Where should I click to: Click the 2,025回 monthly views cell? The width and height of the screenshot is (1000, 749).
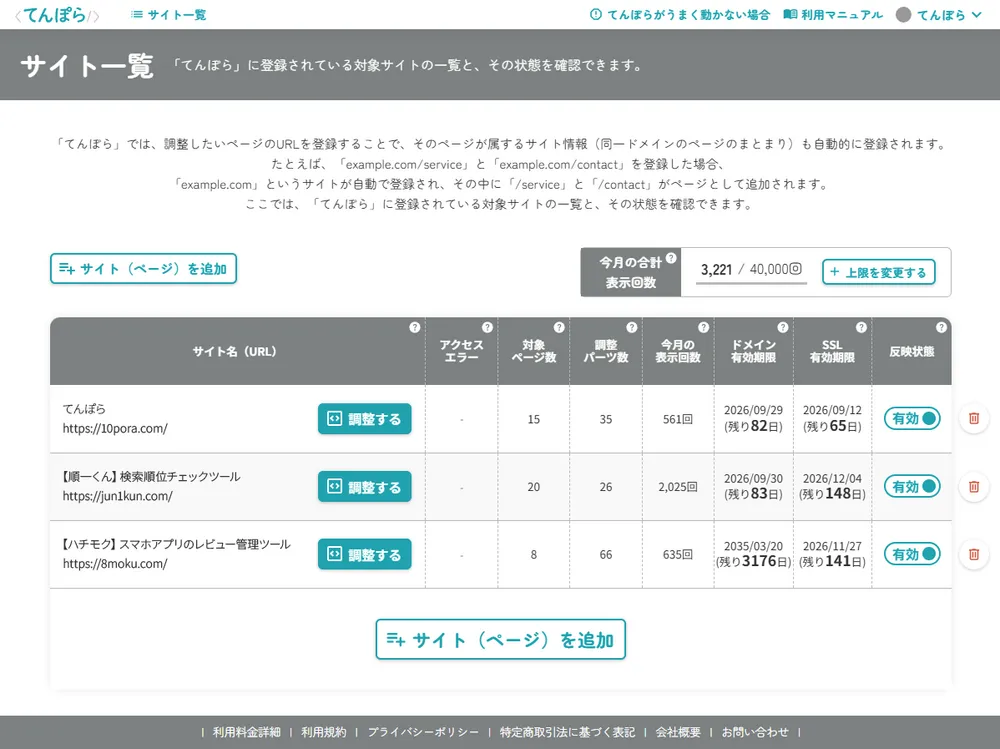[678, 487]
